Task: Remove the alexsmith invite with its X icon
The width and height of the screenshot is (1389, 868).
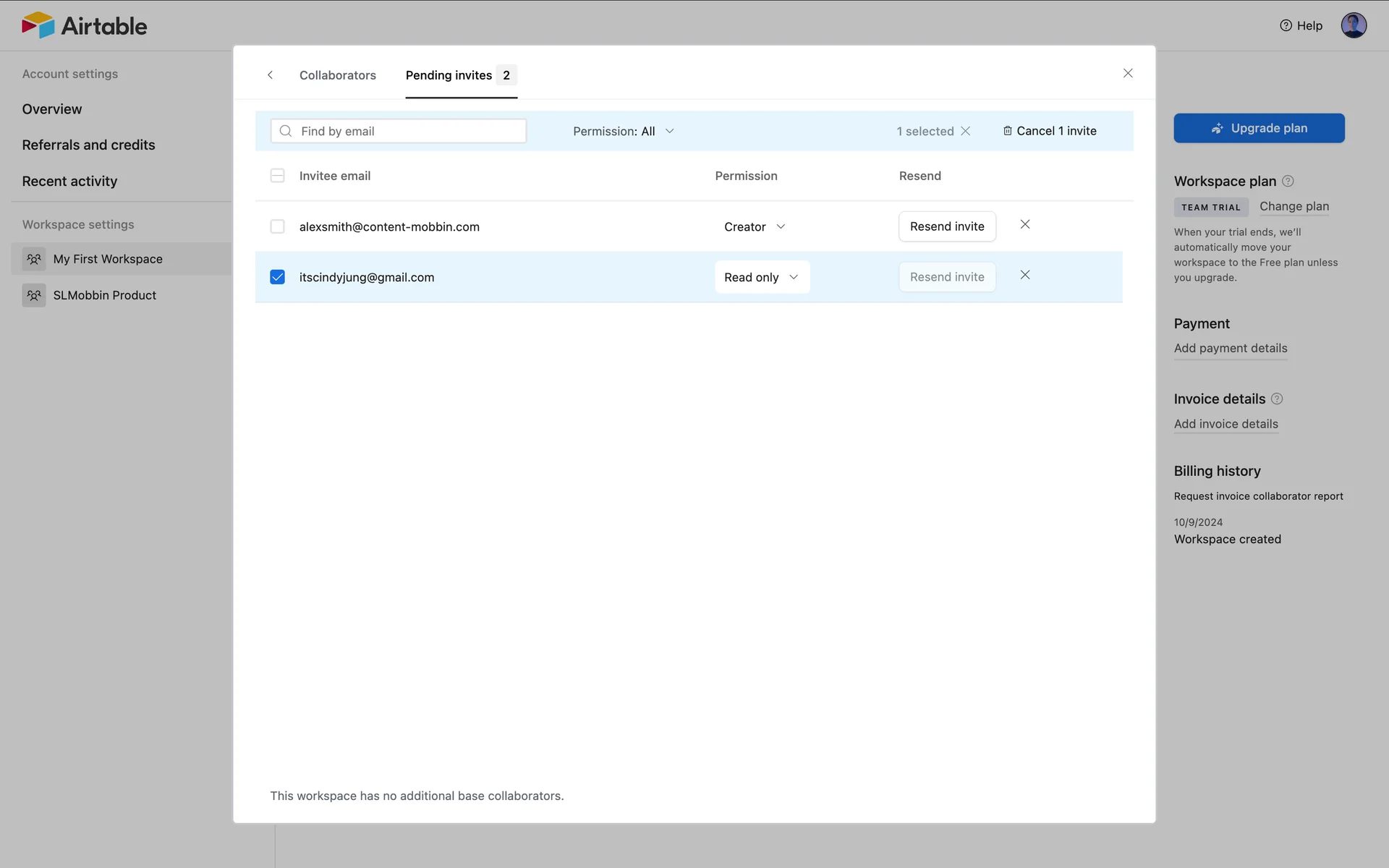Action: click(x=1024, y=224)
